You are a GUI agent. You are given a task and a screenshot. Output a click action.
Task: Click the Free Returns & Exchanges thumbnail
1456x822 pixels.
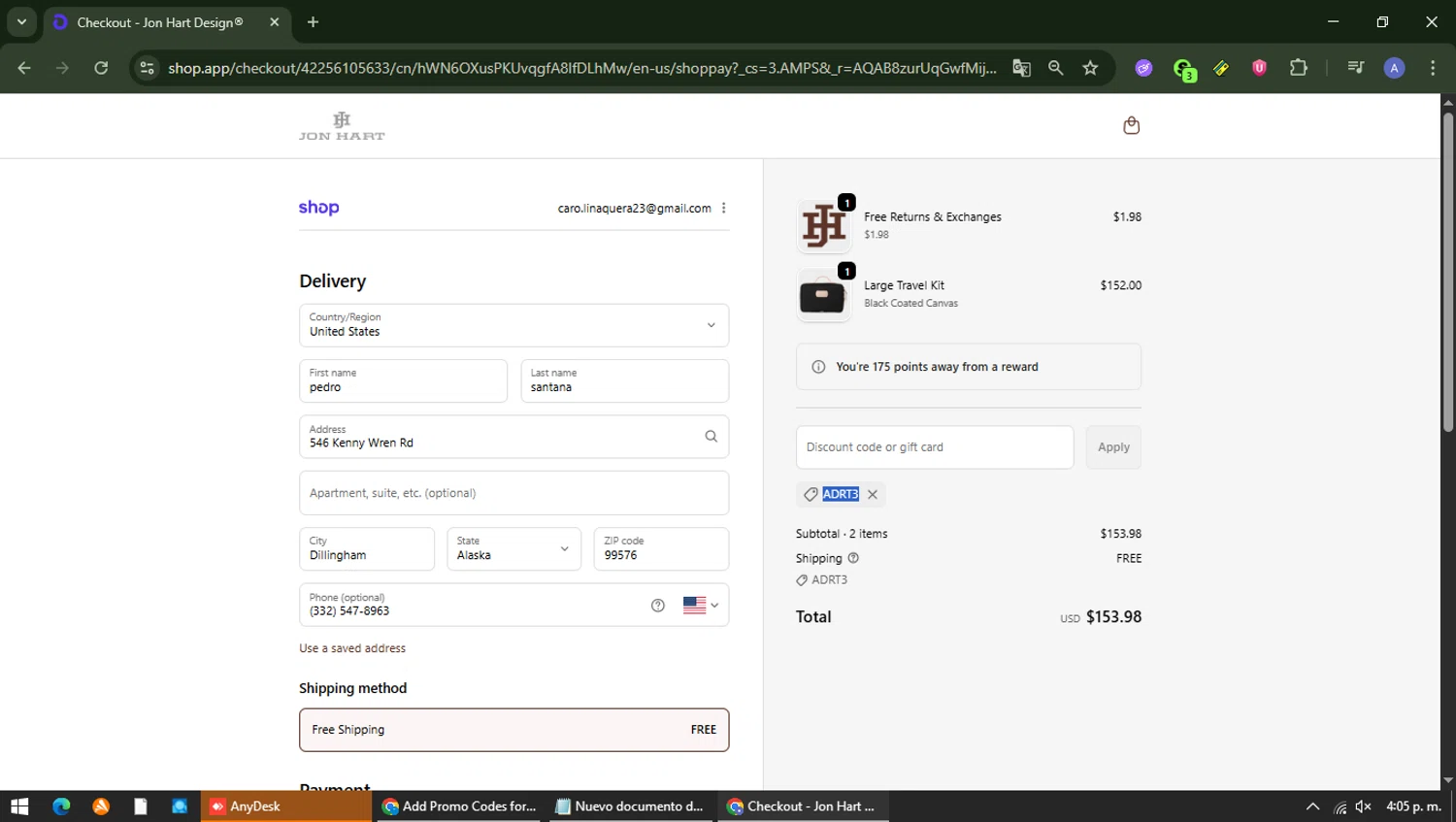(x=823, y=226)
